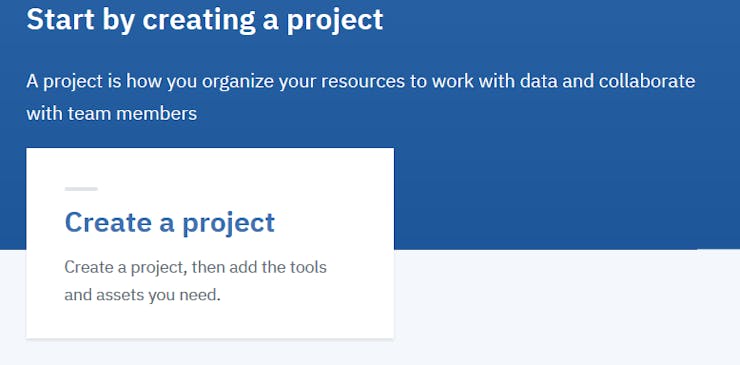Image resolution: width=740 pixels, height=365 pixels.
Task: Click the "with team members" text line
Action: (x=112, y=113)
